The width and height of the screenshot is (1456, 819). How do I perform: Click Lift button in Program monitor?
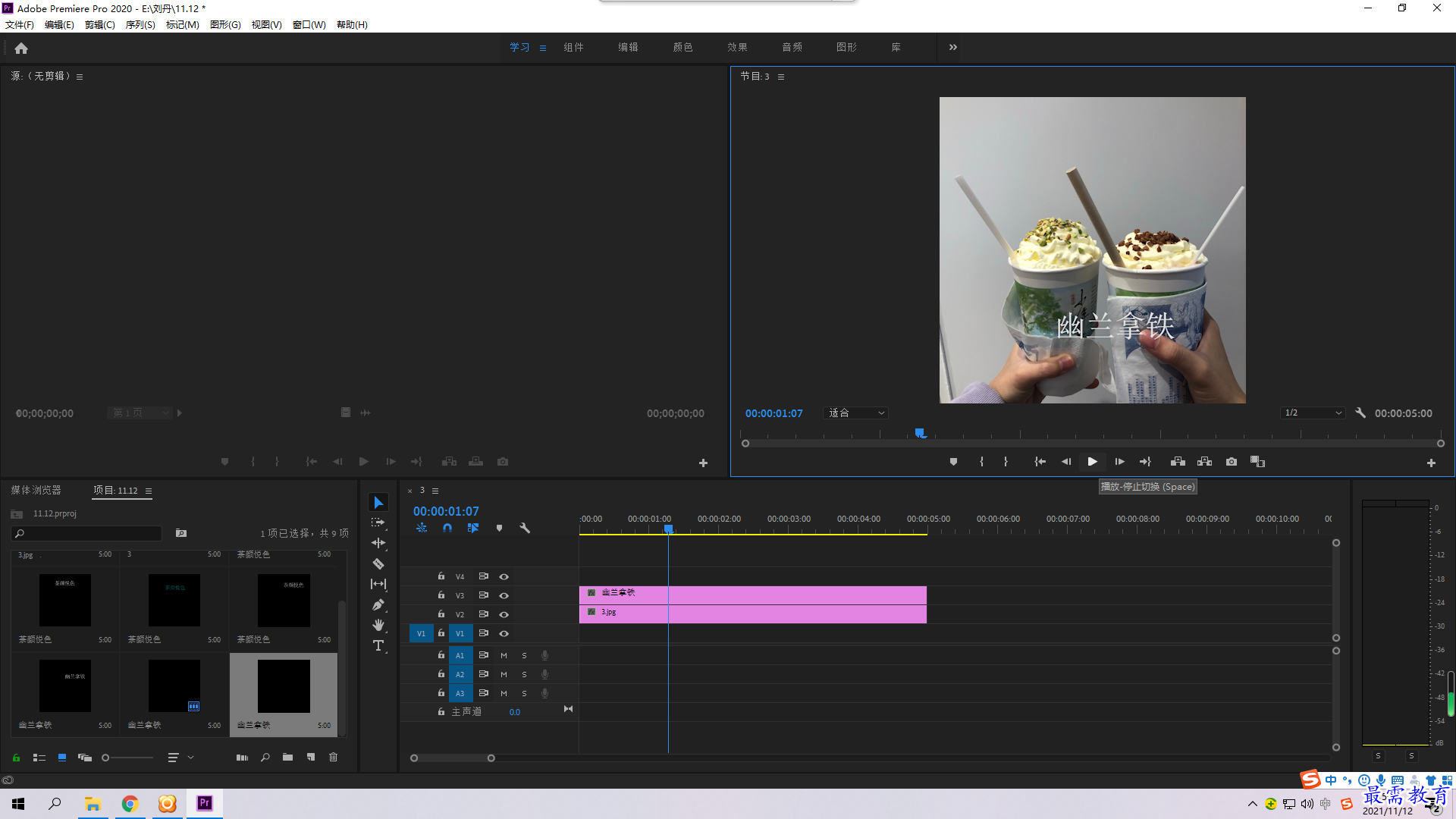tap(1178, 462)
